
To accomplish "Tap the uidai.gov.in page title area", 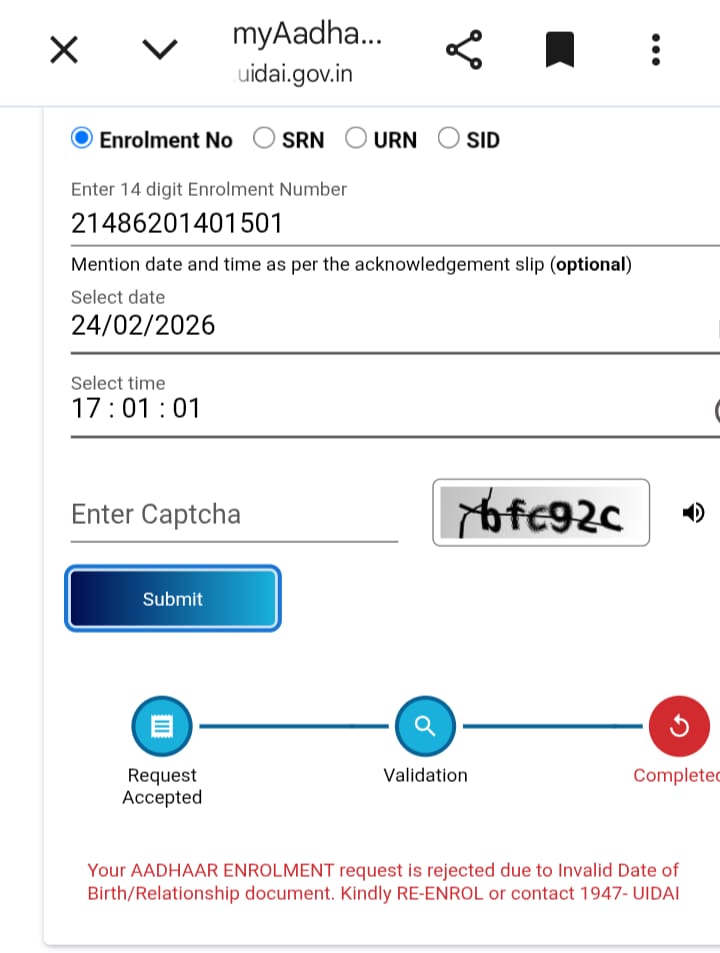I will point(306,52).
